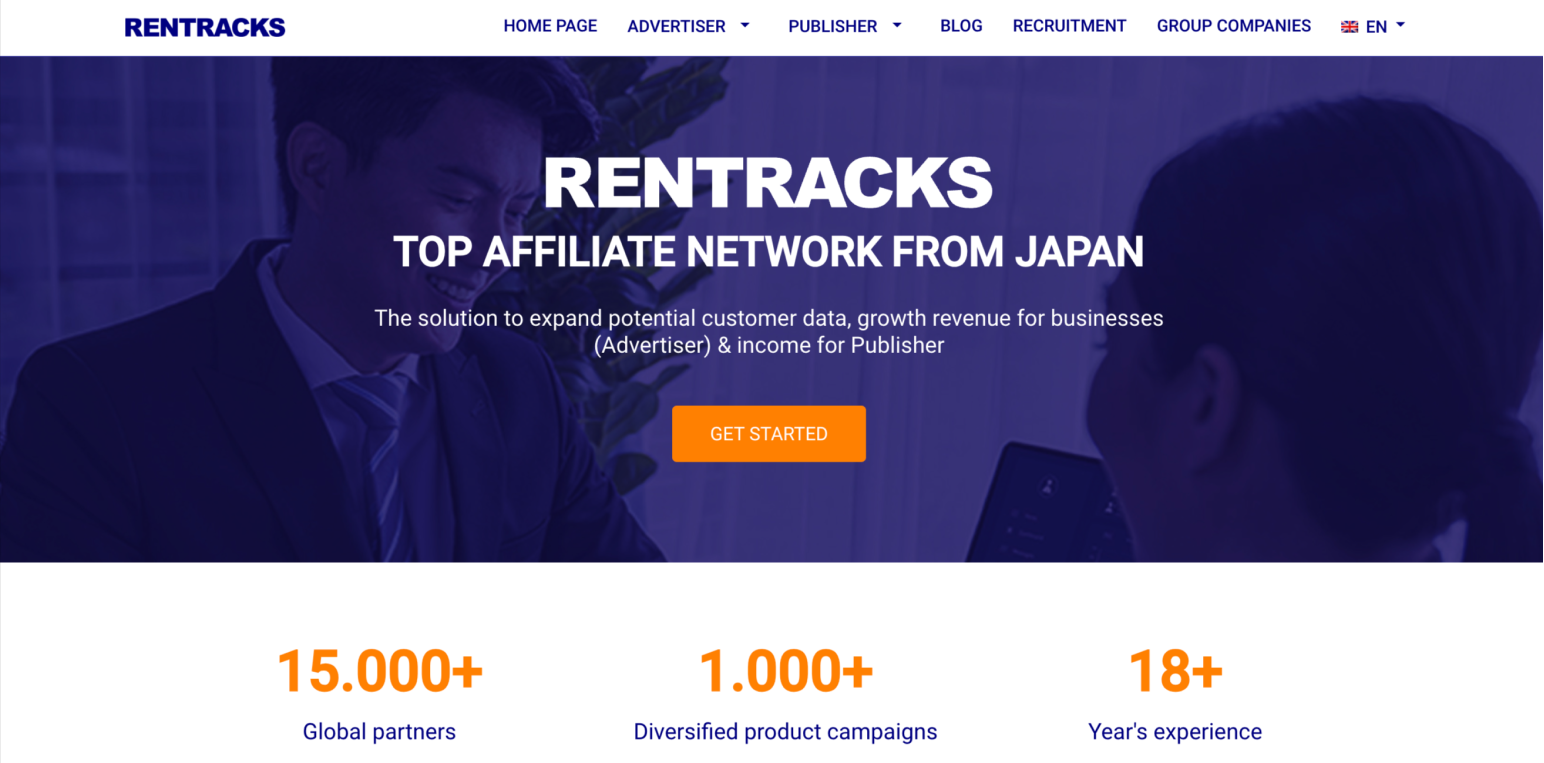Click the Diversified product campaigns caption
The image size is (1544, 763).
[x=785, y=732]
